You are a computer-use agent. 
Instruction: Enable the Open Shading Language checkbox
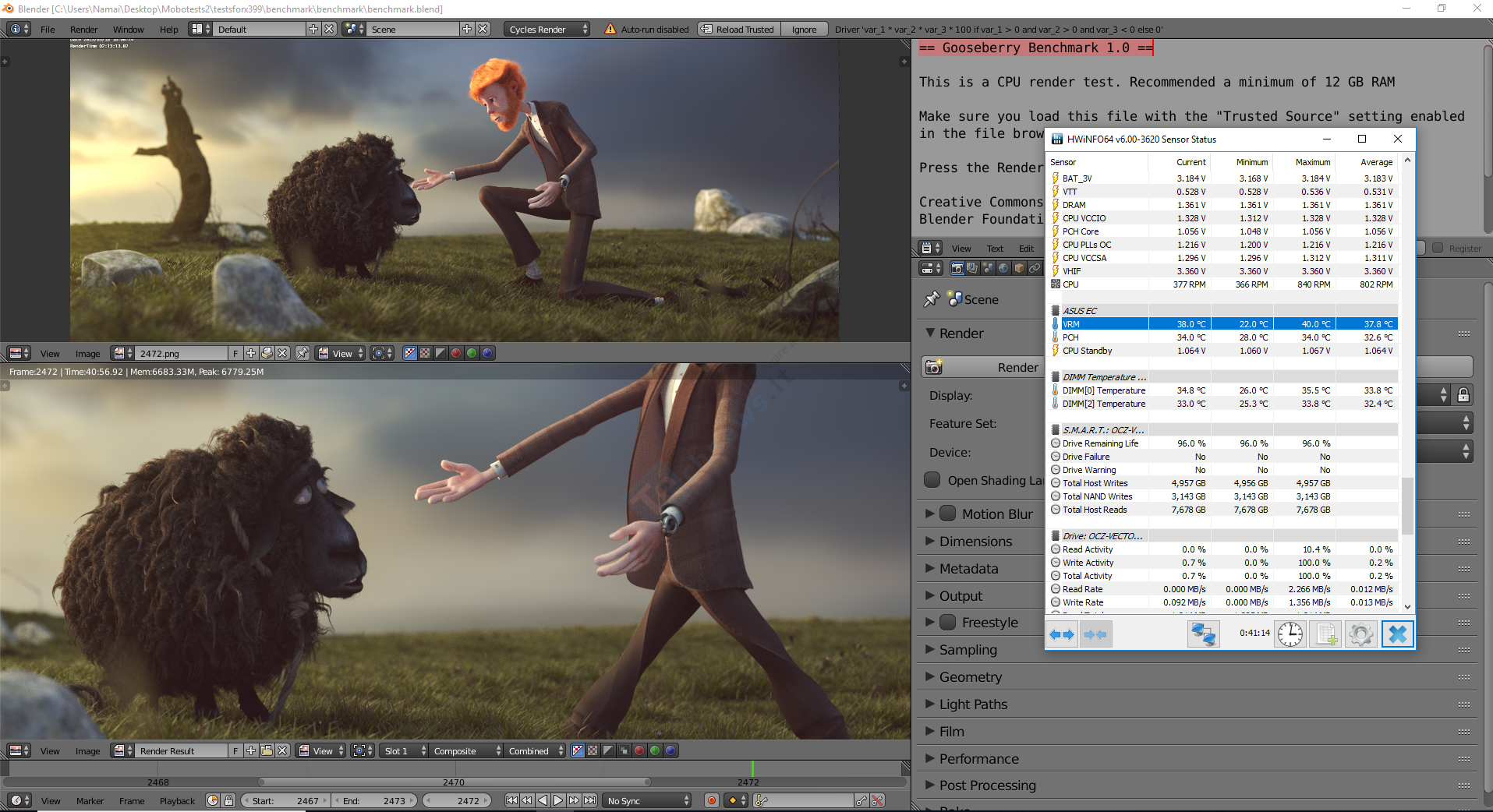coord(932,480)
